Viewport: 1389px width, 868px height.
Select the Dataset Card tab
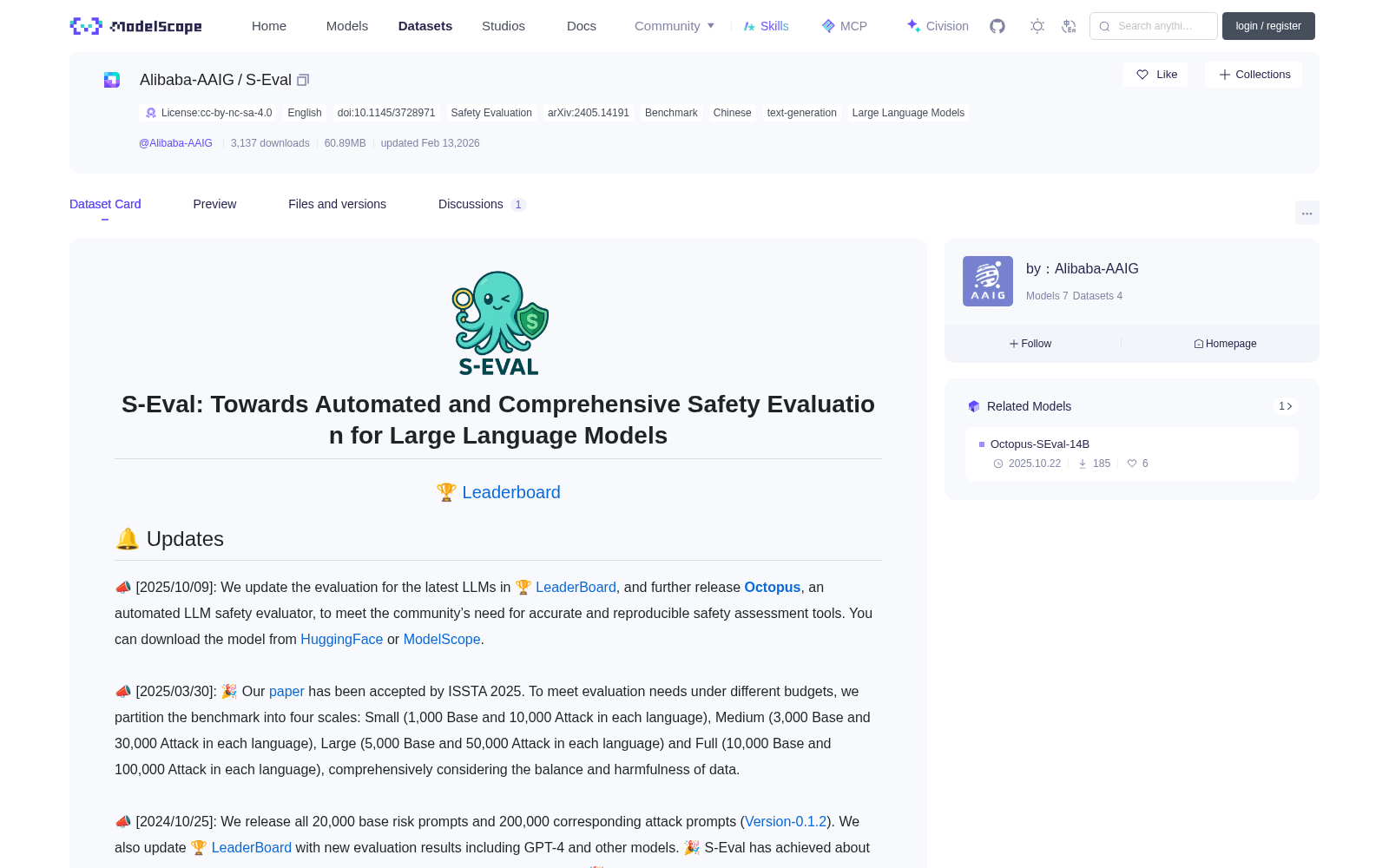point(105,204)
